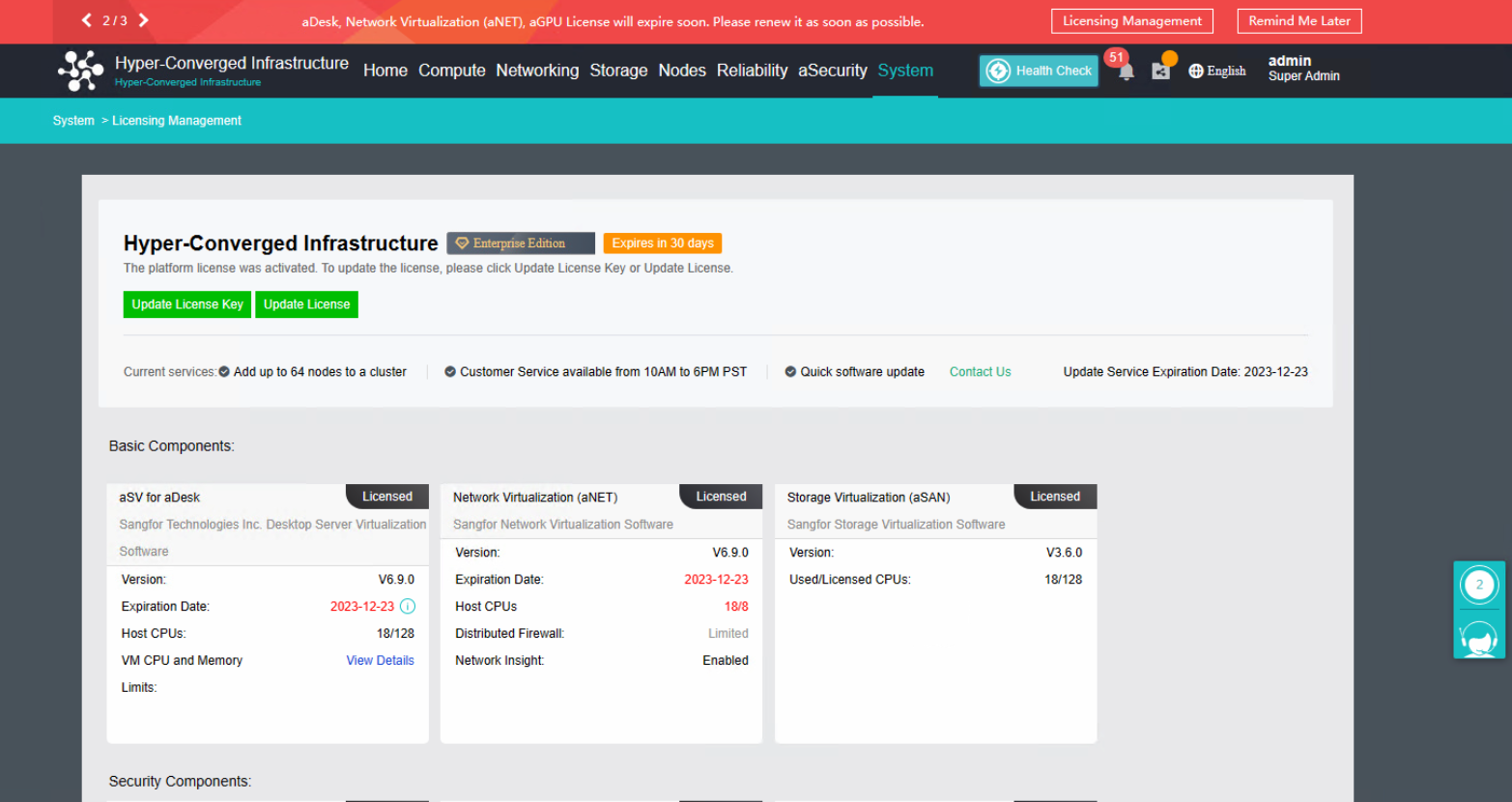Click the Security Components heading
The image size is (1512, 802).
tap(180, 782)
